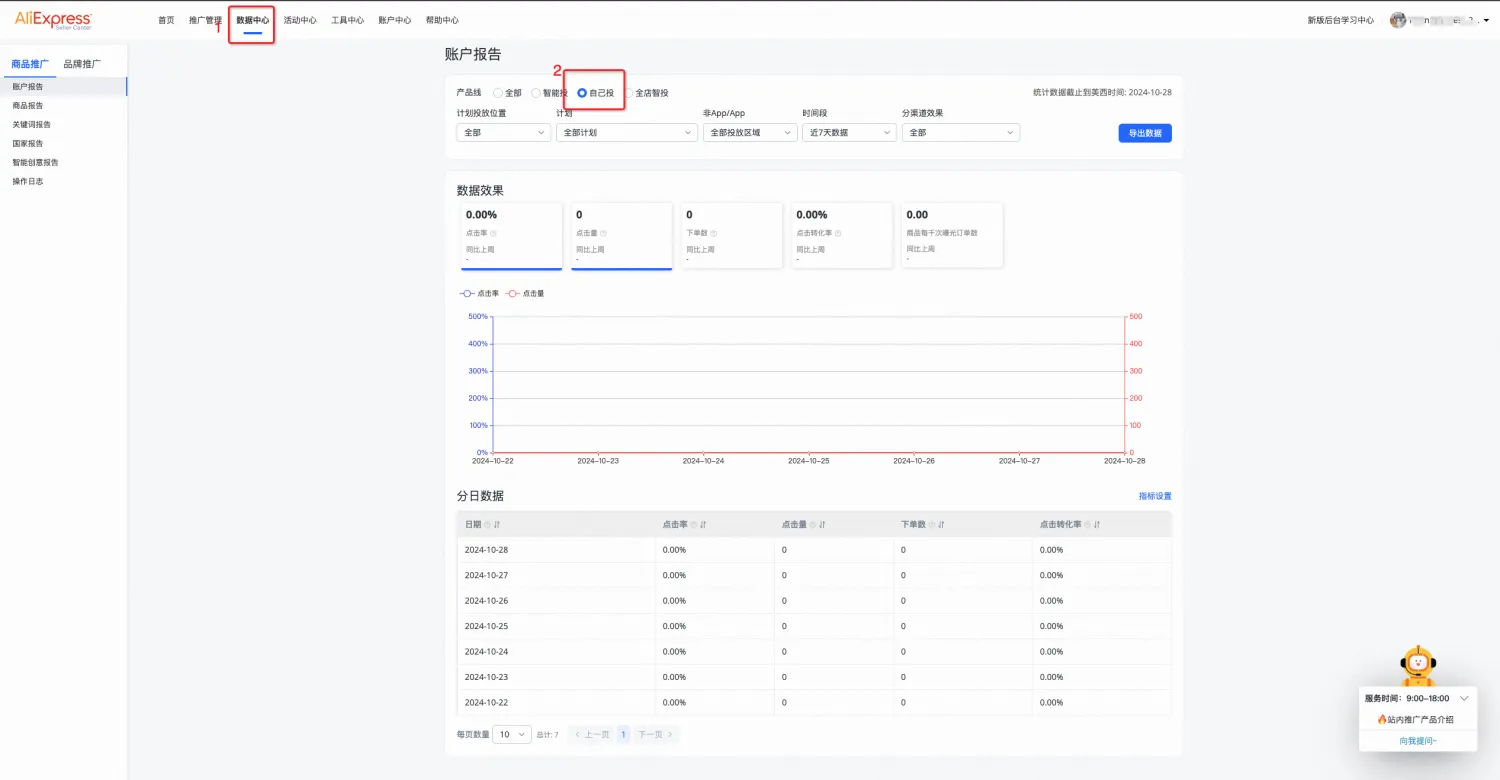Click the orange robot assistant mascot
The width and height of the screenshot is (1500, 780).
[x=1417, y=666]
